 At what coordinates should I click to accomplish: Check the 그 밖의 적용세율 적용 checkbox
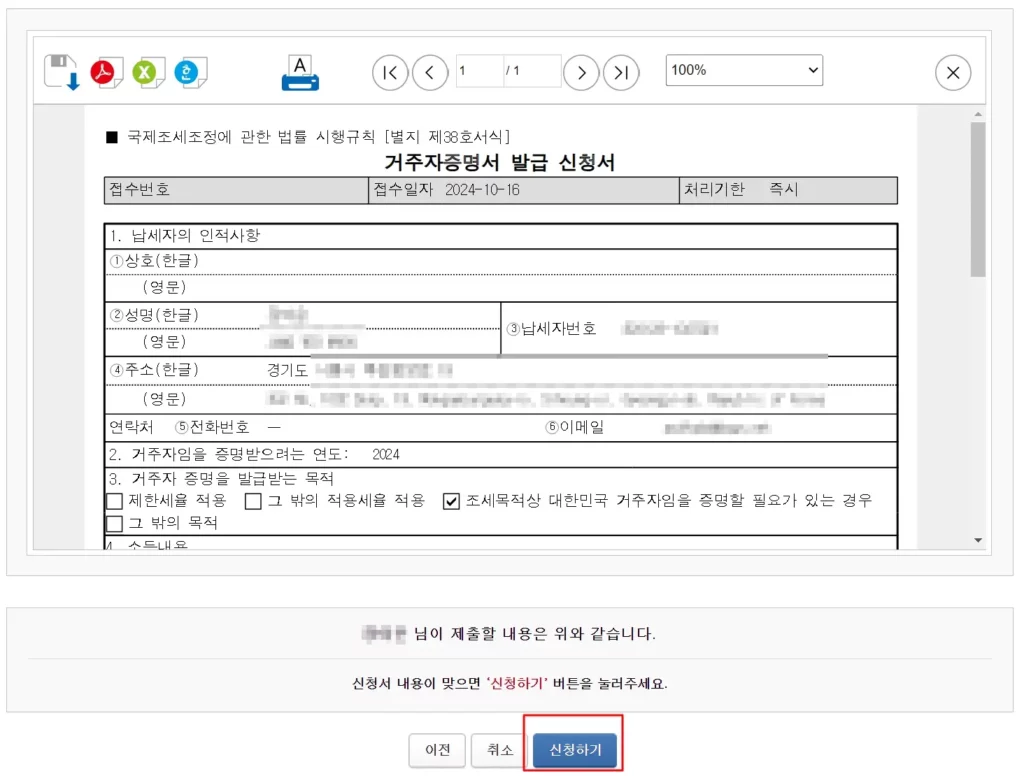tap(253, 501)
